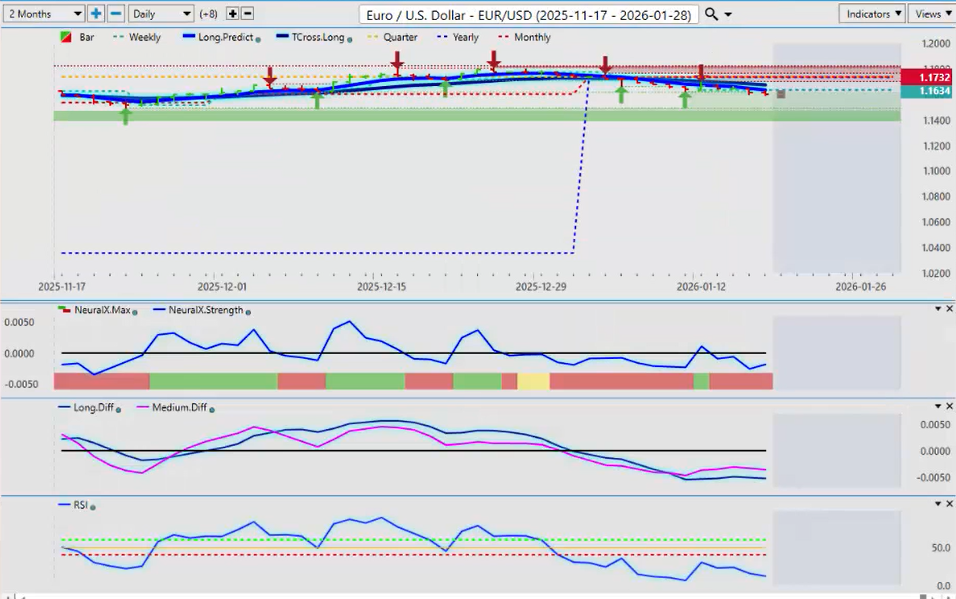
Task: Click the black minus forecast decrement button
Action: coord(248,14)
